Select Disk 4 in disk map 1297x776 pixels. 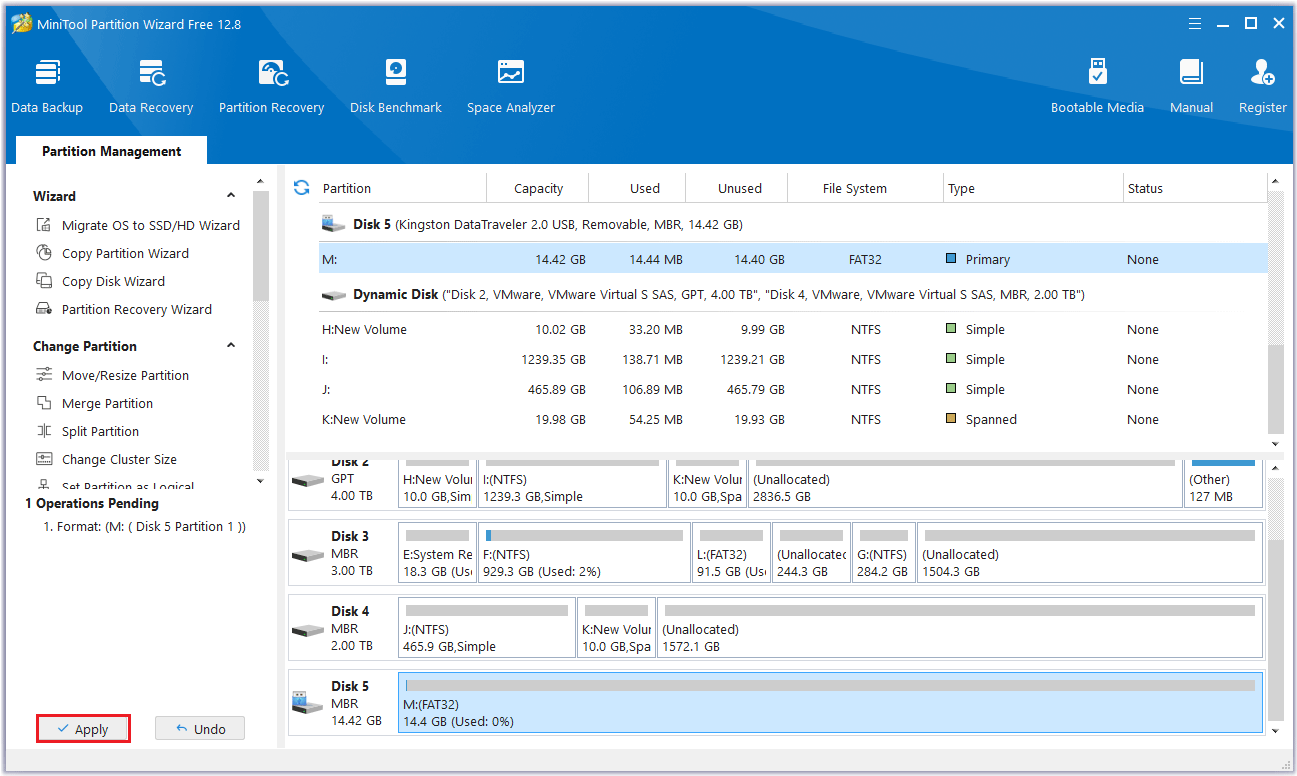click(342, 627)
